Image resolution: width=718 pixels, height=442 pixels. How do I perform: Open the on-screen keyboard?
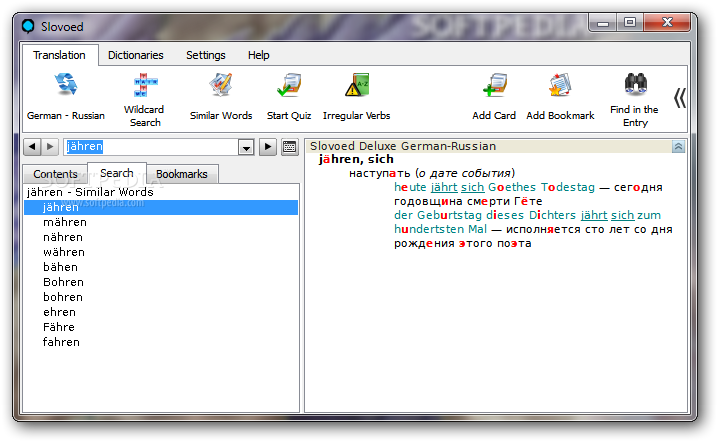coord(290,147)
